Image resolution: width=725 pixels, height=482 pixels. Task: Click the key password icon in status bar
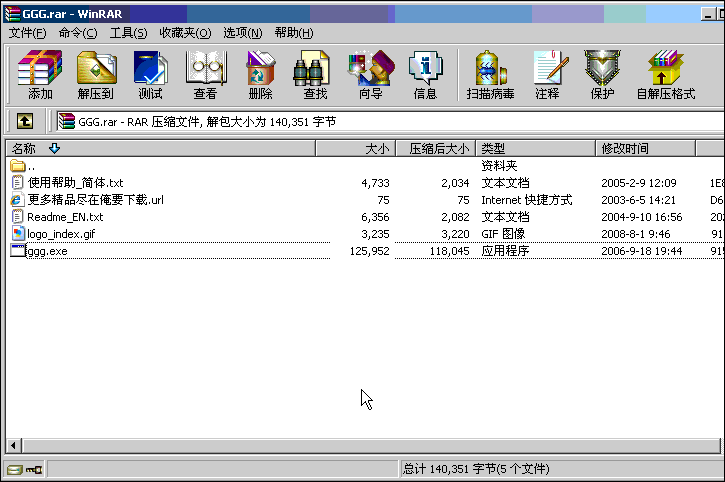pyautogui.click(x=34, y=470)
